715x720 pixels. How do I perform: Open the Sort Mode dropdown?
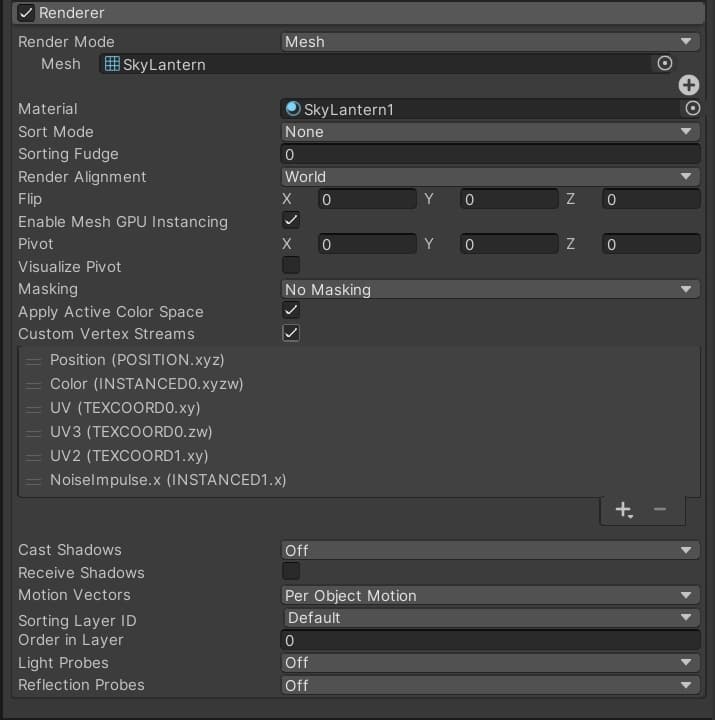(489, 132)
